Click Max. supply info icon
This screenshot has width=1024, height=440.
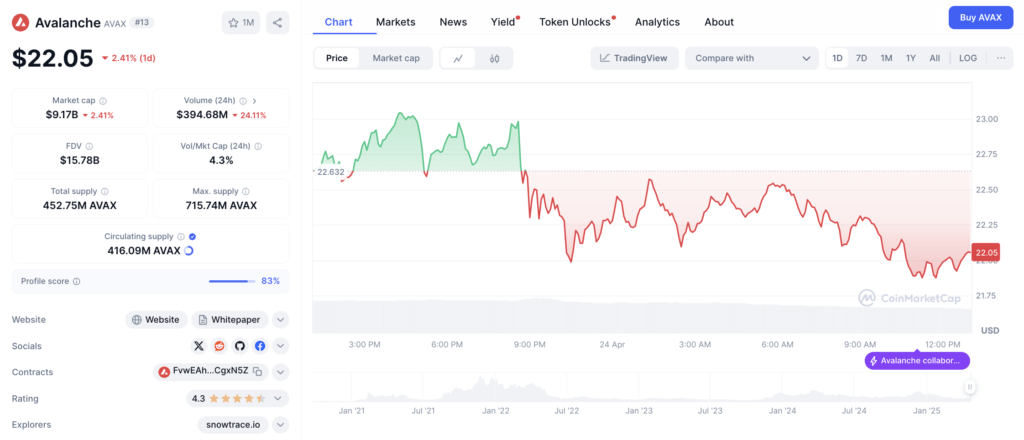[x=246, y=192]
